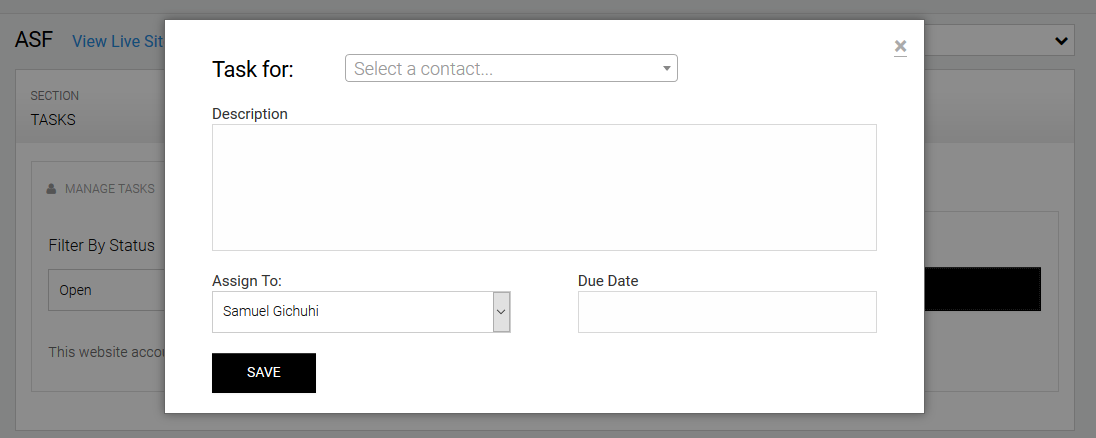This screenshot has height=438, width=1096.
Task: Open the View Live Site link
Action: (x=118, y=41)
